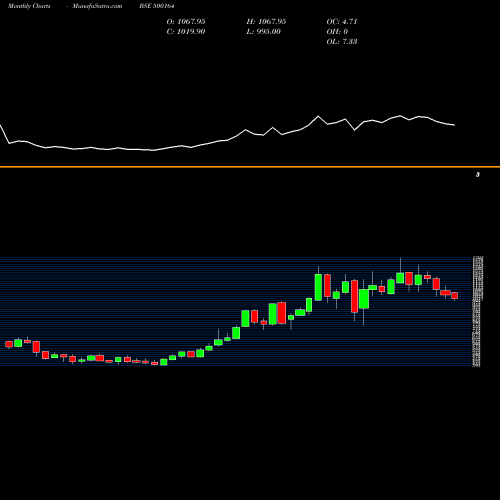Select the open value 'O: 1067.95'
Screen dimensions: 500x500
186,22
